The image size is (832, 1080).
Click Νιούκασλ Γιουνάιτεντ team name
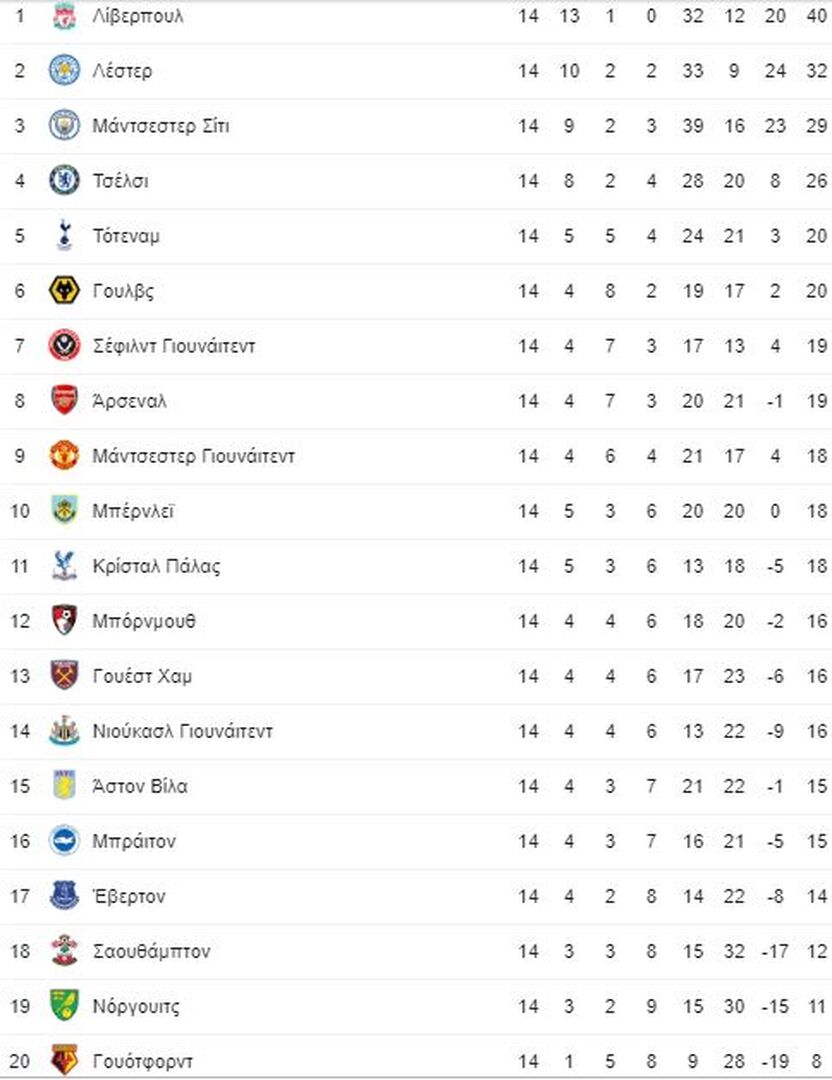[x=183, y=731]
